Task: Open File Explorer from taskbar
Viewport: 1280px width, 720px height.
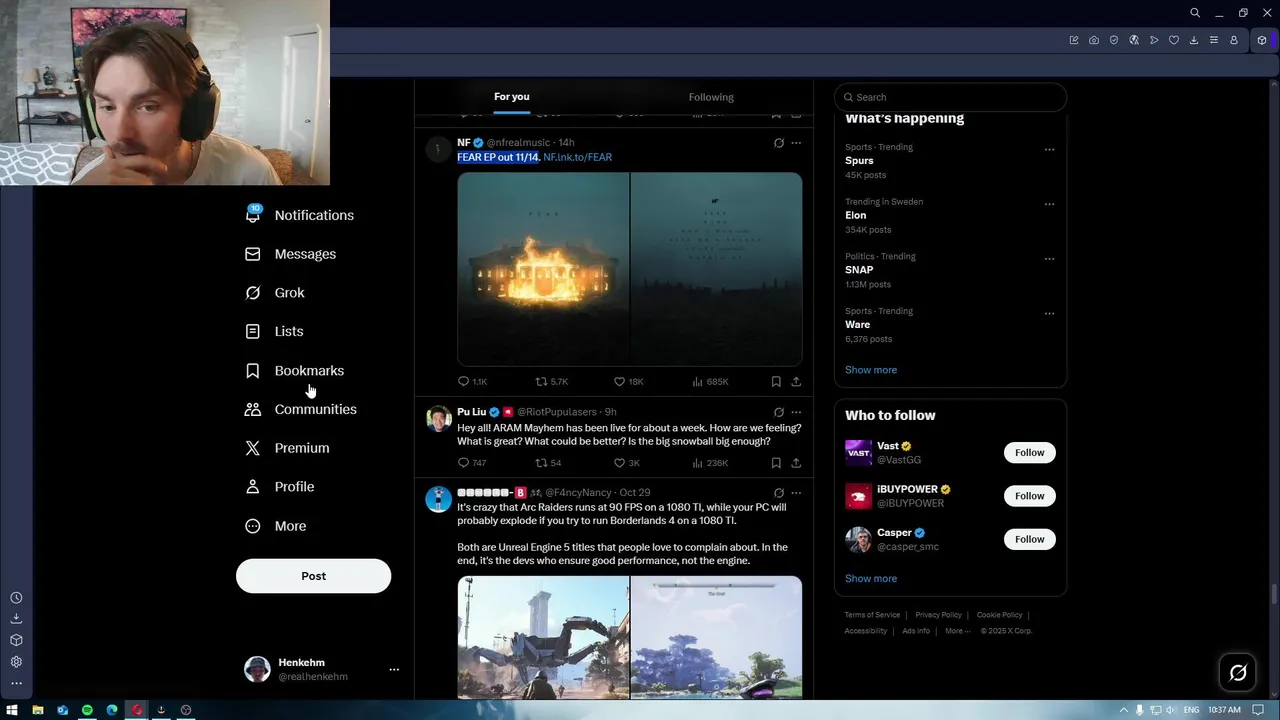Action: 38,710
